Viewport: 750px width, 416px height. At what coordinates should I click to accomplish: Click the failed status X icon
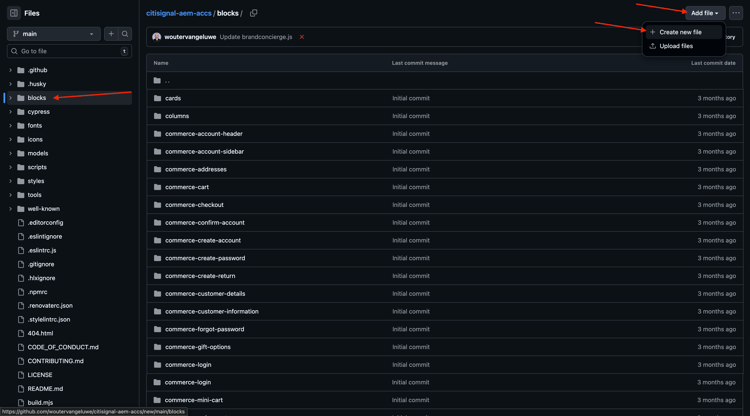[x=302, y=37]
